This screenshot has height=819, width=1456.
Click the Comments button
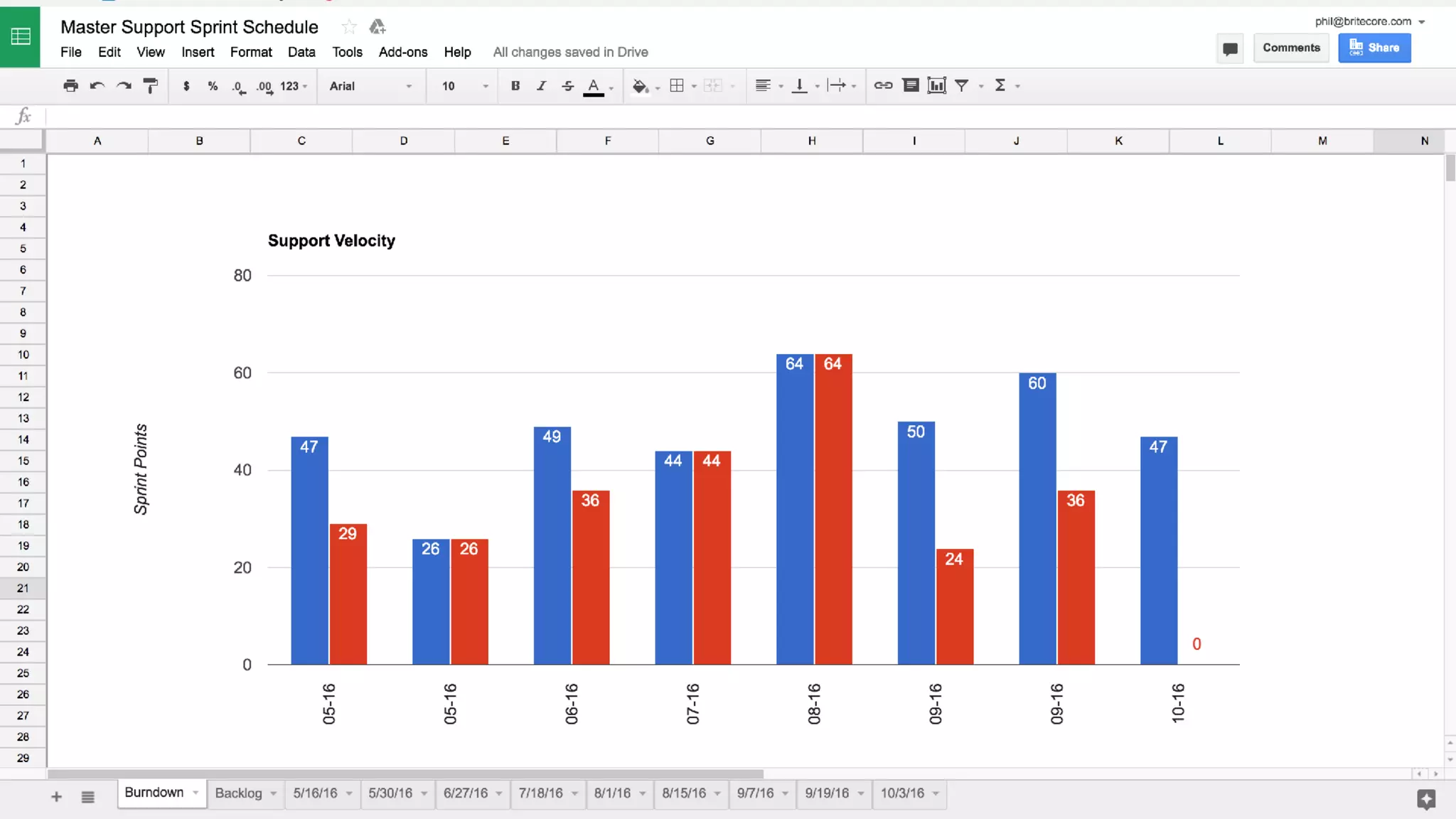pyautogui.click(x=1291, y=48)
